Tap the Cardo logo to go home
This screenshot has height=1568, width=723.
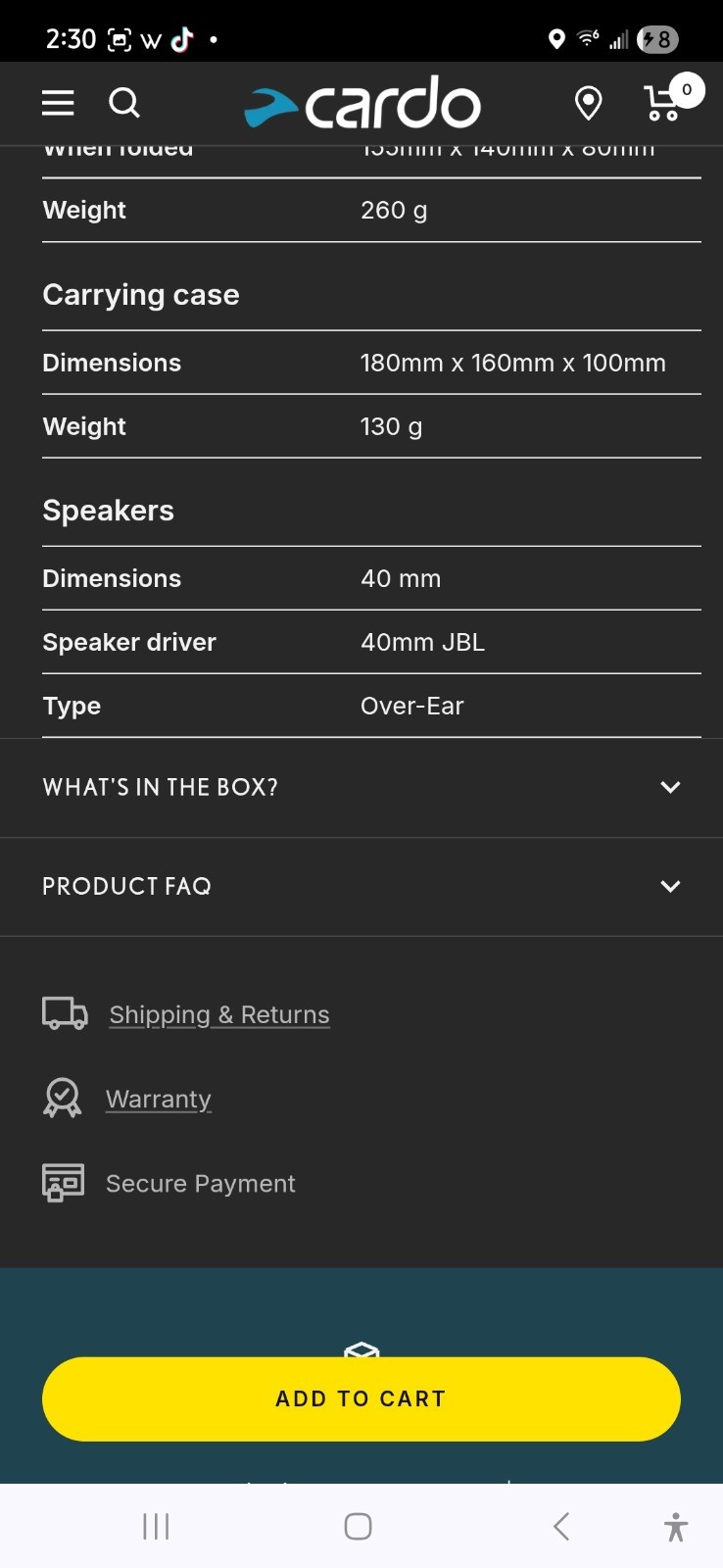coord(362,103)
